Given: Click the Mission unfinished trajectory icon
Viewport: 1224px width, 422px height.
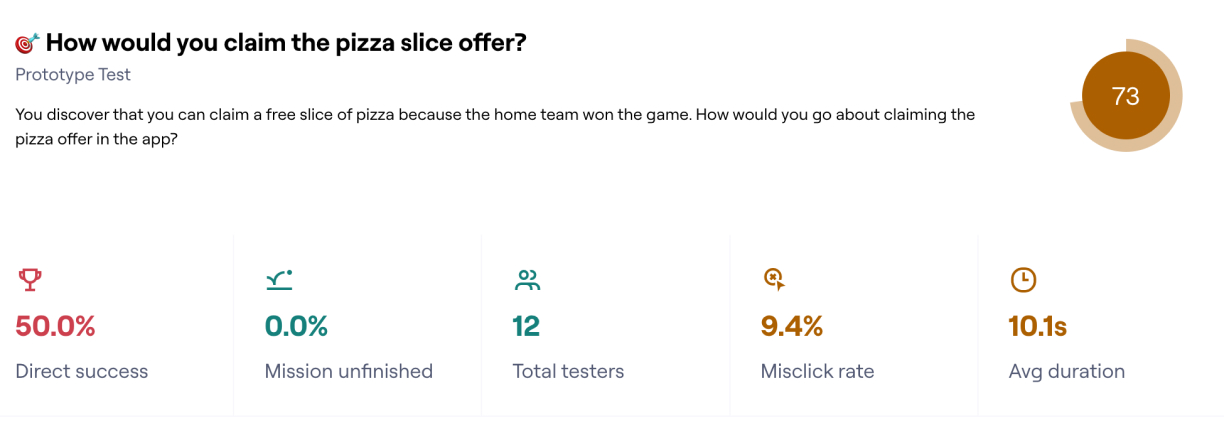Looking at the screenshot, I should [x=278, y=280].
